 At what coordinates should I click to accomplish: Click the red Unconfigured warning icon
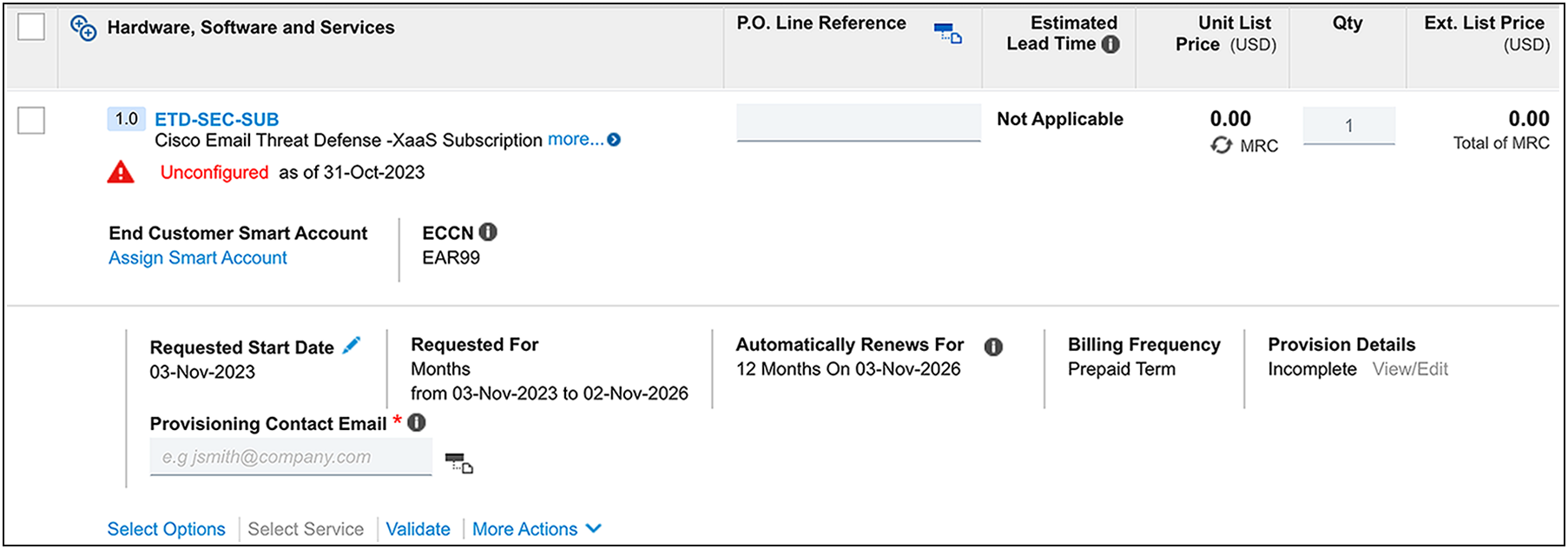[122, 171]
